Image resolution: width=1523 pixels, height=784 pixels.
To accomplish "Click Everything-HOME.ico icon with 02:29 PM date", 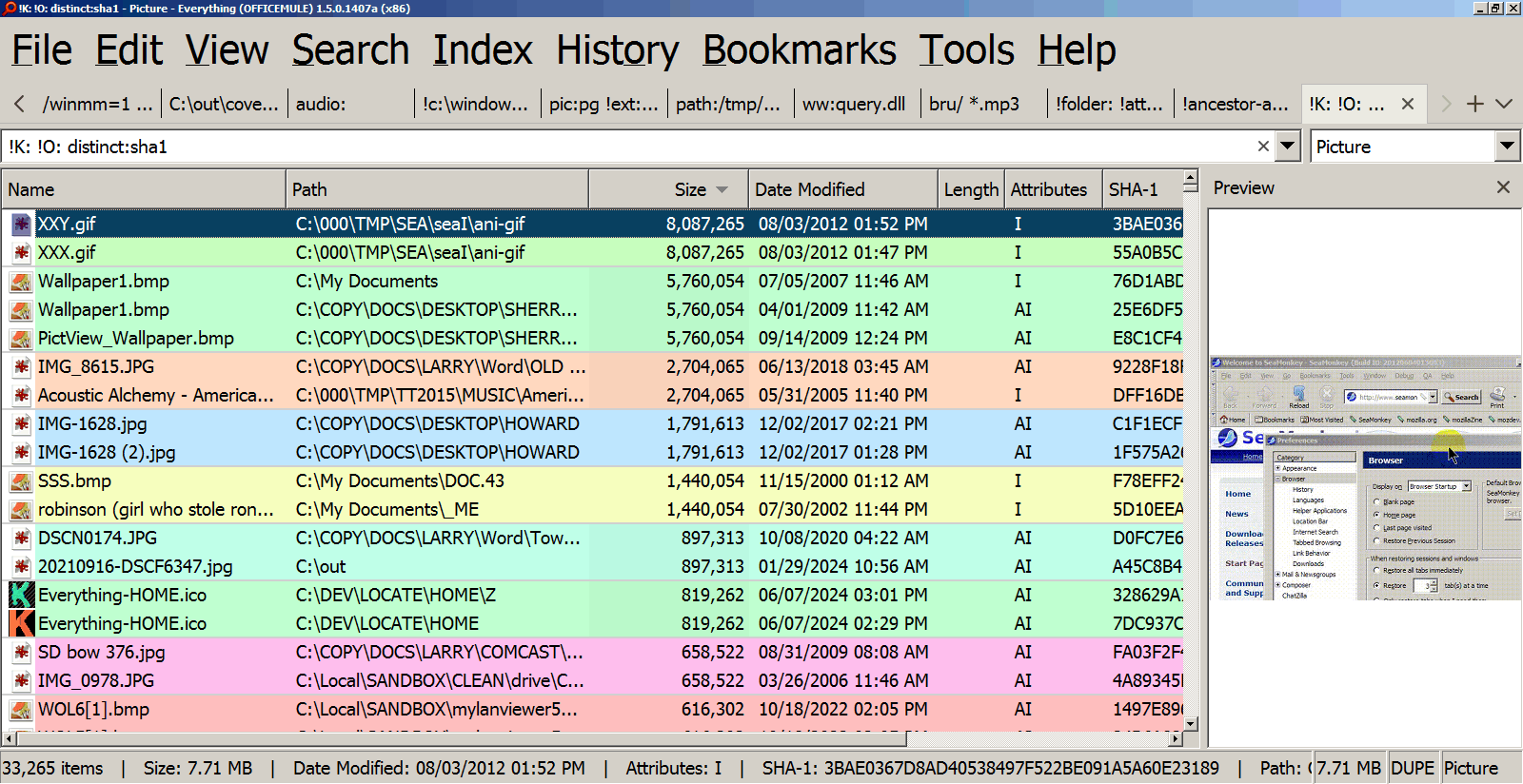I will tap(21, 624).
